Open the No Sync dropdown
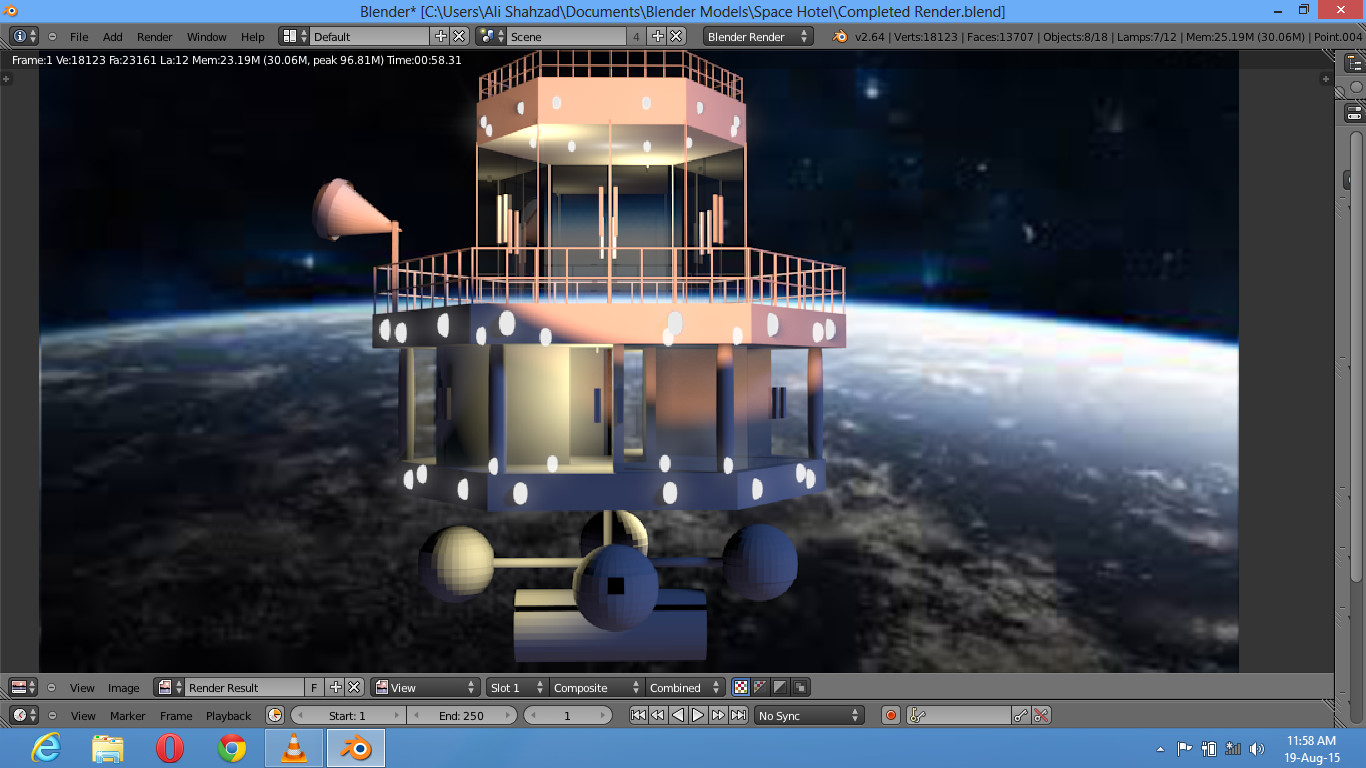 tap(809, 716)
